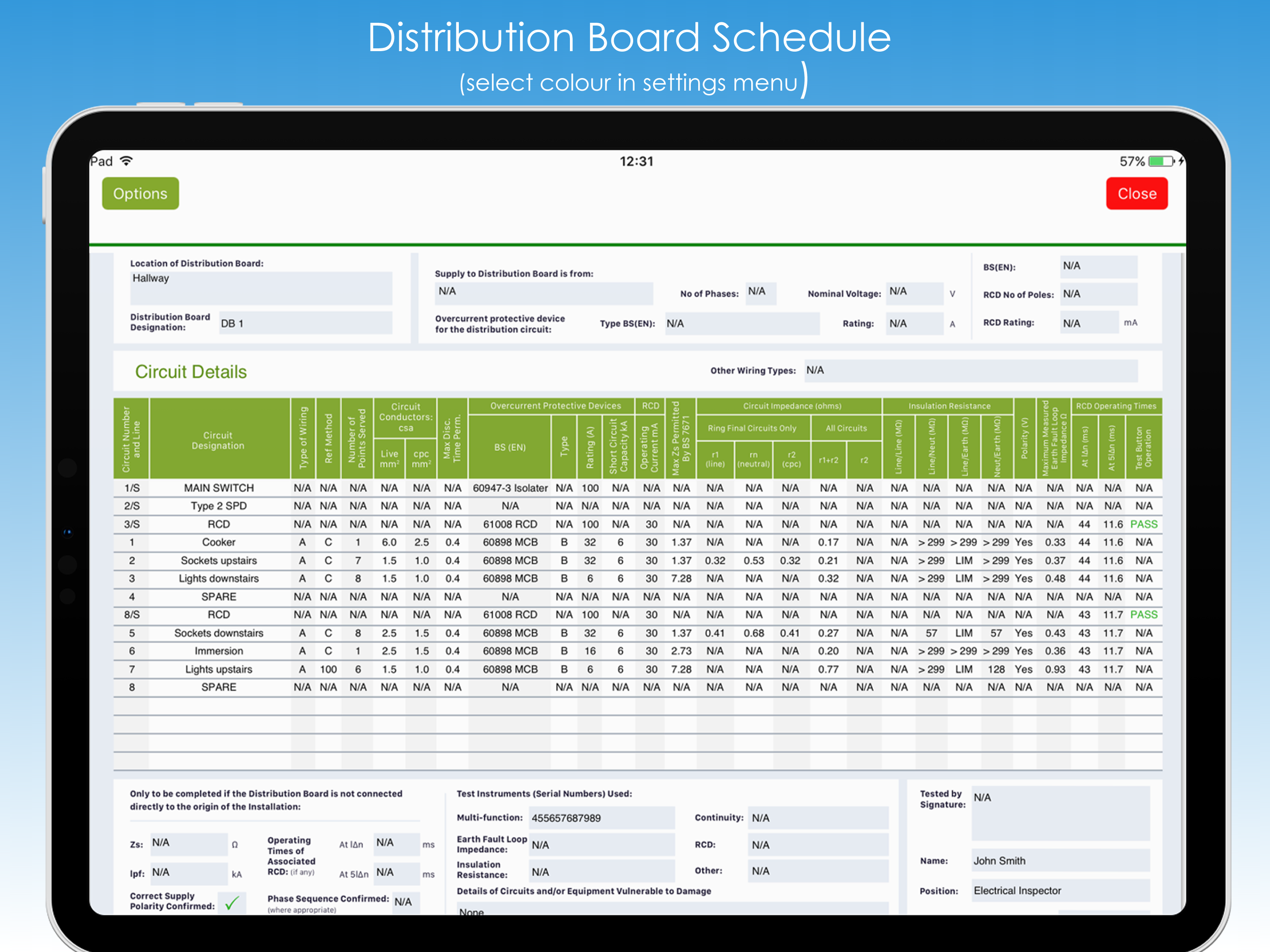Viewport: 1270px width, 952px height.
Task: Tap the Wi-Fi status icon
Action: 126,161
